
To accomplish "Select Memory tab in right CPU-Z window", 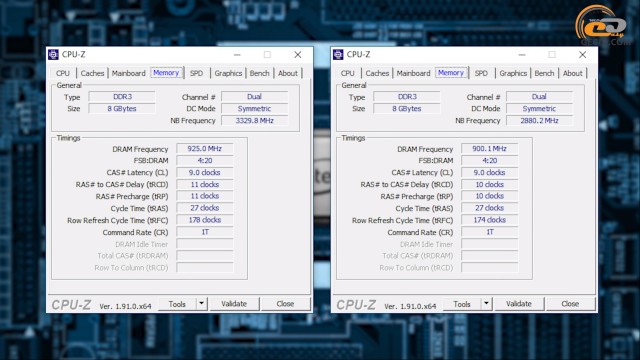I will (x=451, y=73).
